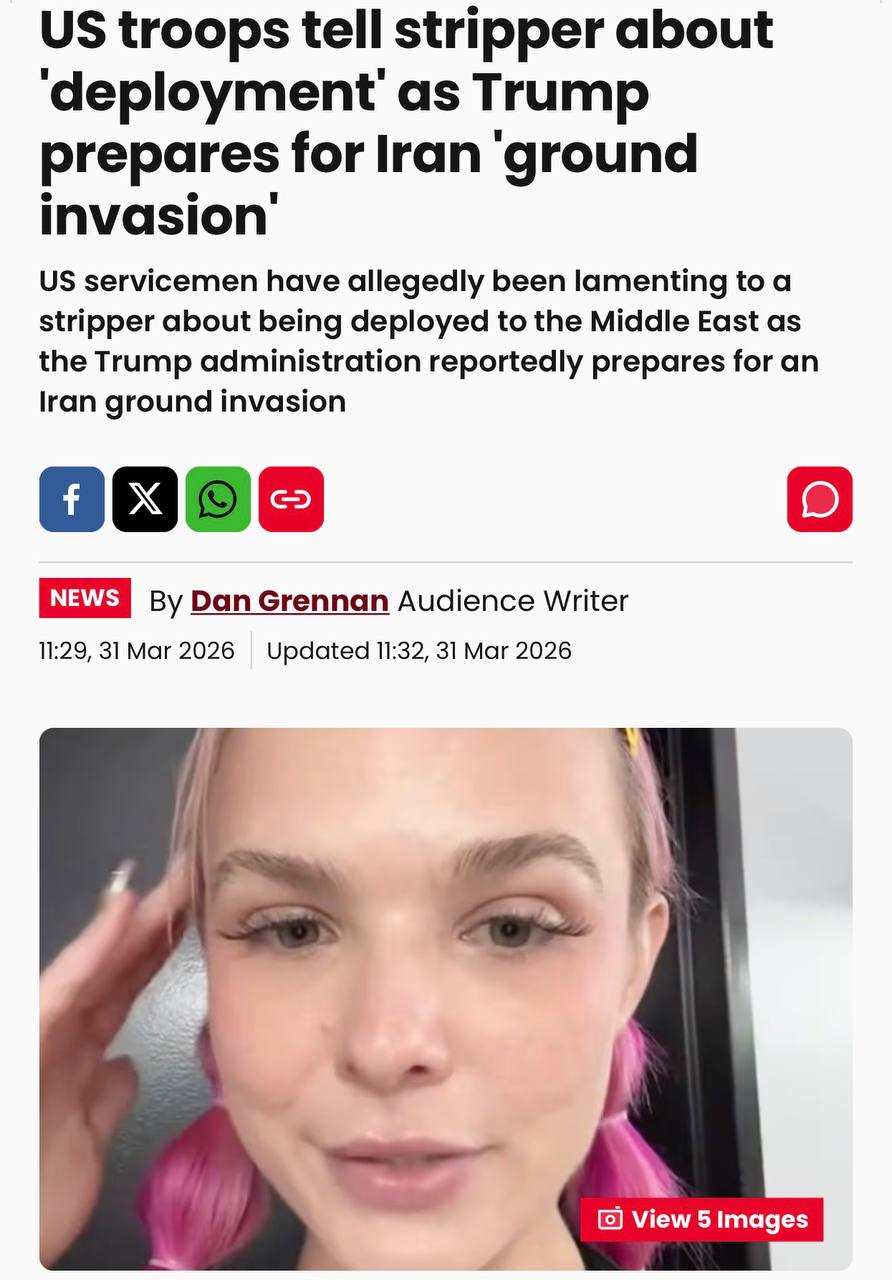Tap the camera icon in gallery badge

point(610,1219)
